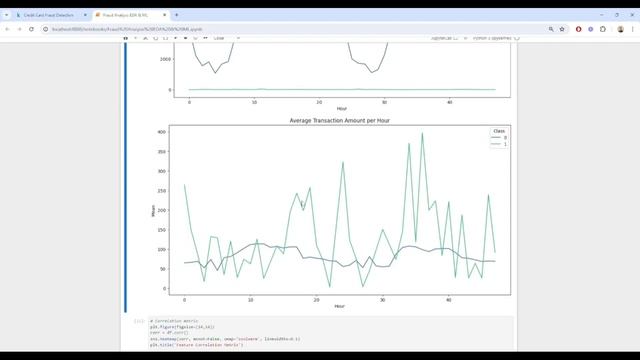Click the sns.heatmap code line
This screenshot has height=360, width=640.
click(225, 339)
